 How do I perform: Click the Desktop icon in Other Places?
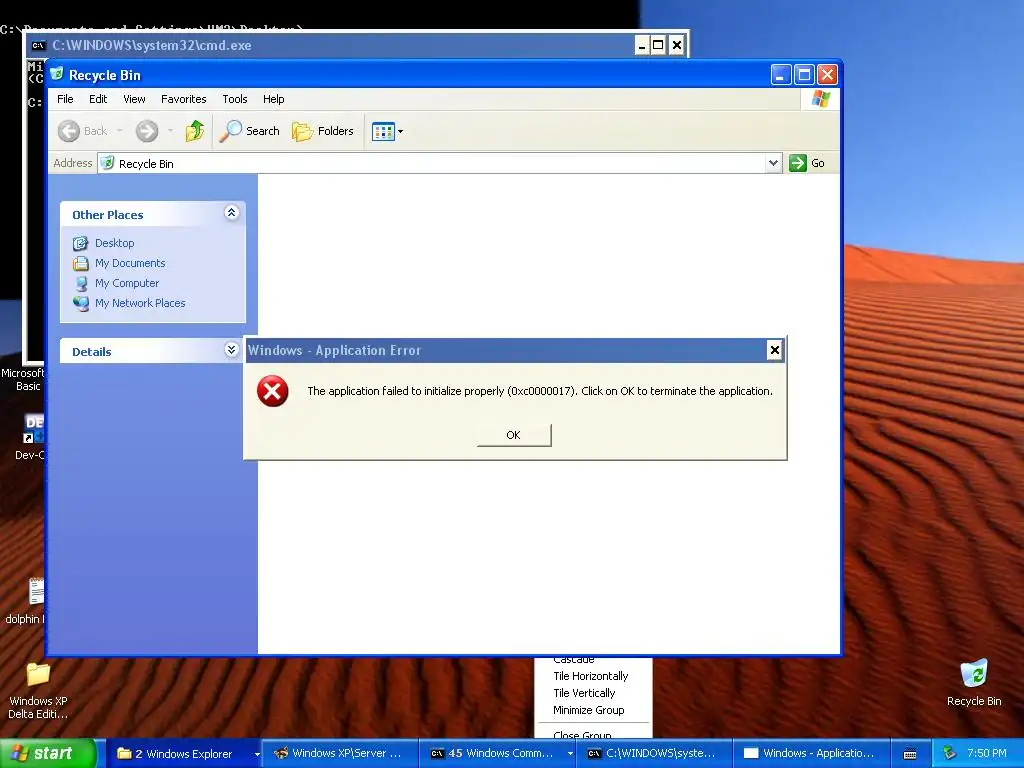[x=81, y=244]
